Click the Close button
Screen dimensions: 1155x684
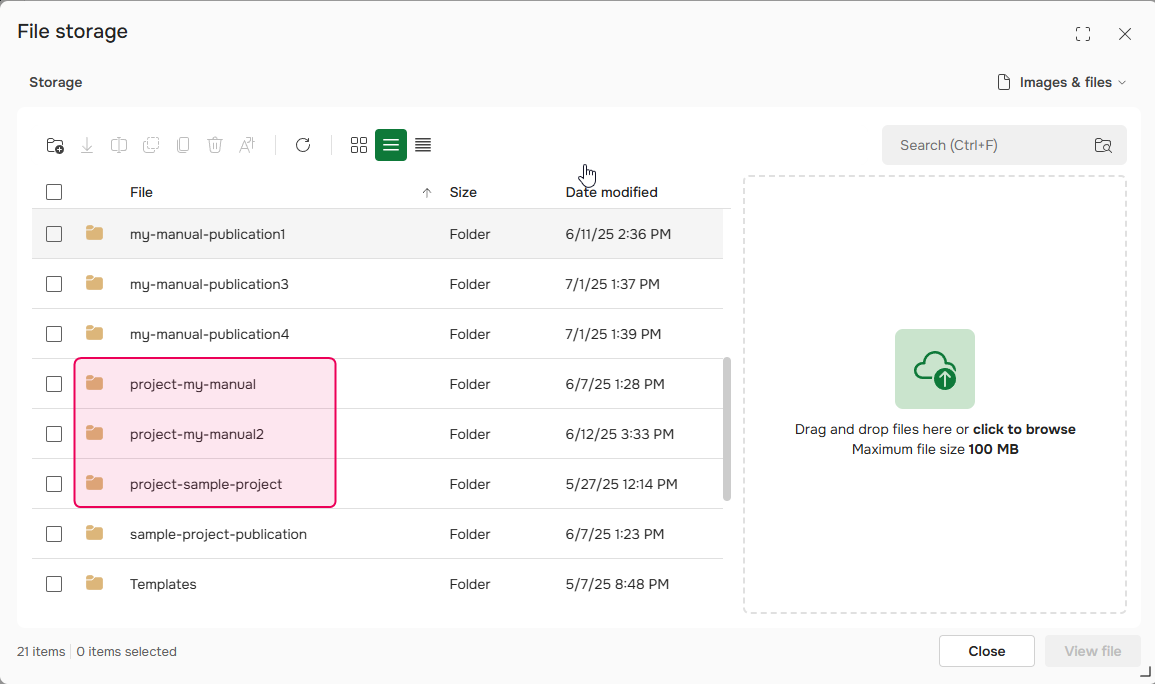[986, 651]
